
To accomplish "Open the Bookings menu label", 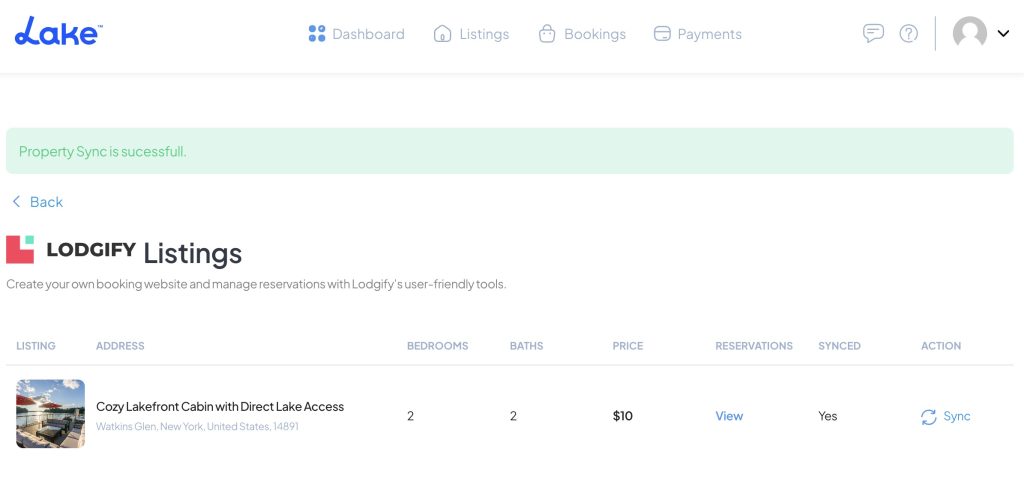I will point(594,34).
